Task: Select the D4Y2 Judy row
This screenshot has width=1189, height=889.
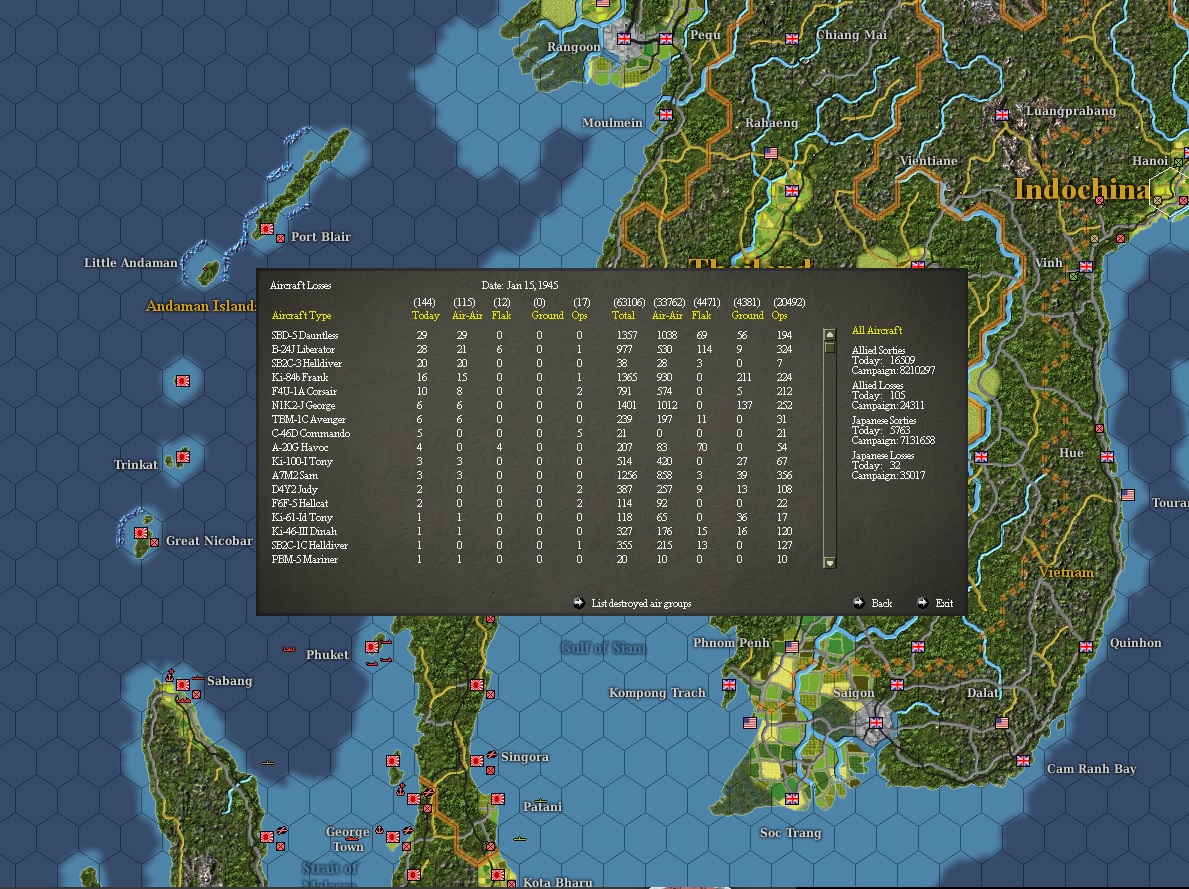Action: tap(532, 489)
